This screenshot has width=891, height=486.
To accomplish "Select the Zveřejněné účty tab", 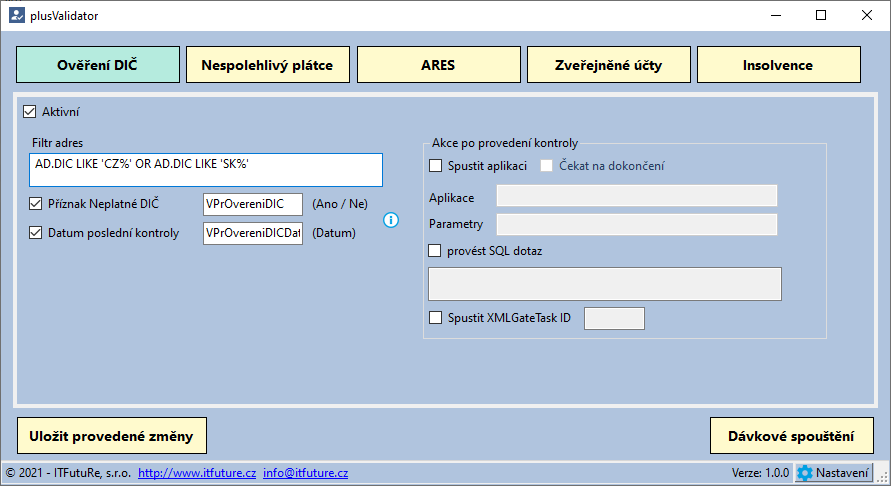I will [609, 65].
